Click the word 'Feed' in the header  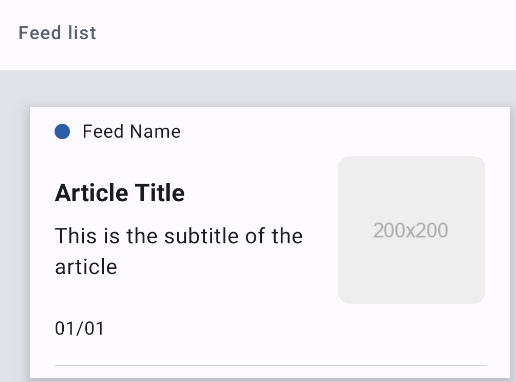tap(40, 33)
